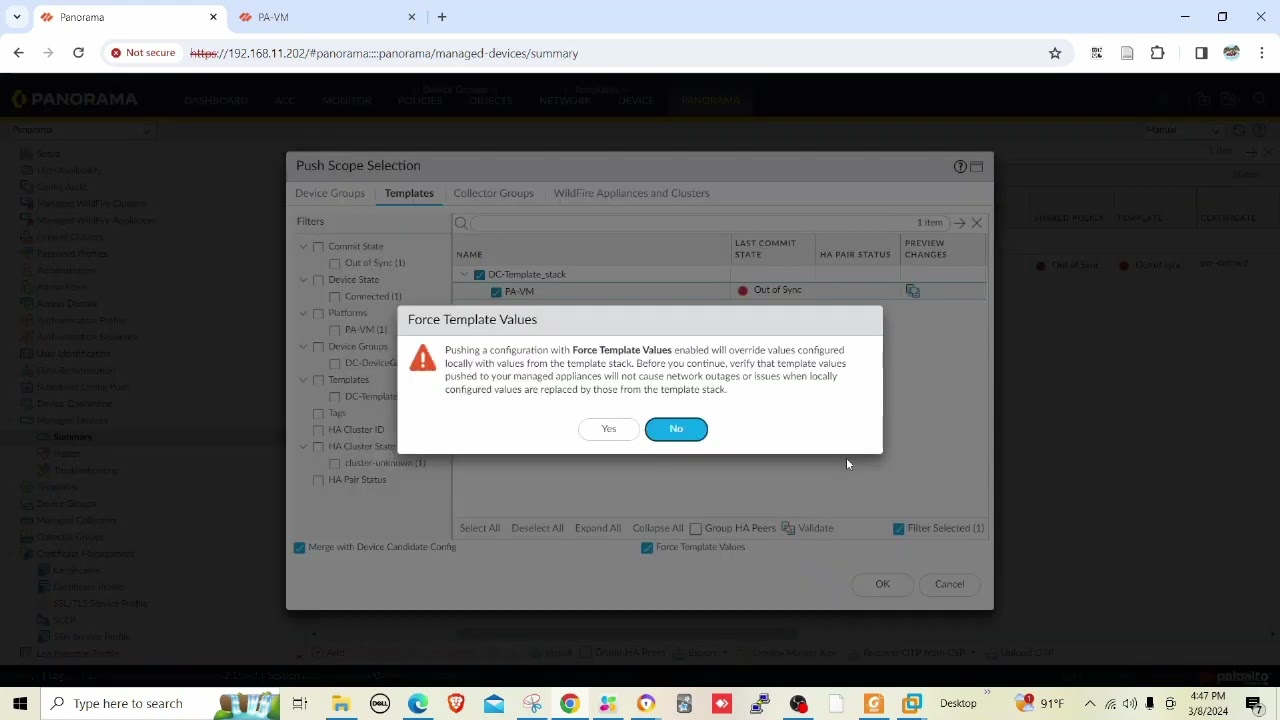The width and height of the screenshot is (1280, 720).
Task: Uncheck the DC-Template_stack checkbox
Action: [x=479, y=275]
